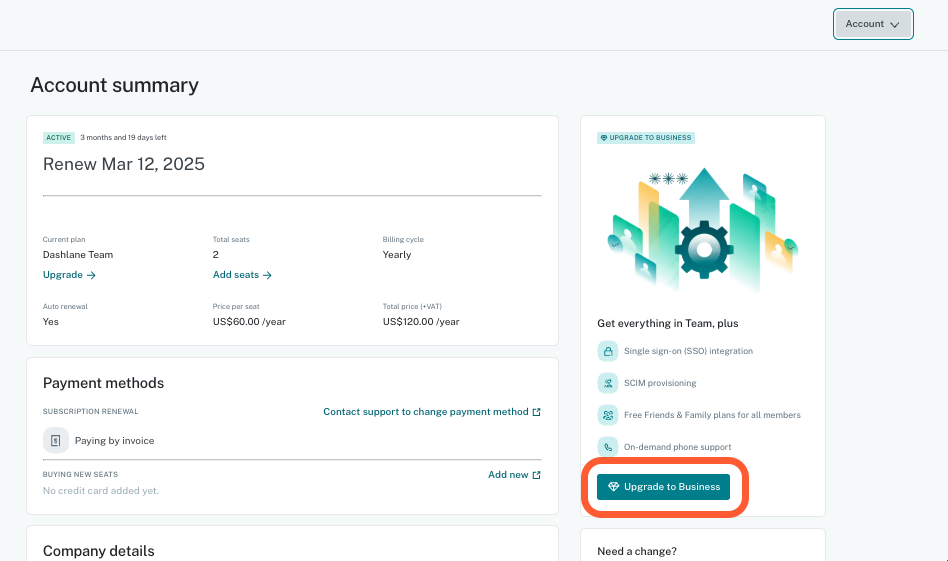This screenshot has height=561, width=948.
Task: Click the ACTIVE status badge
Action: (x=59, y=138)
